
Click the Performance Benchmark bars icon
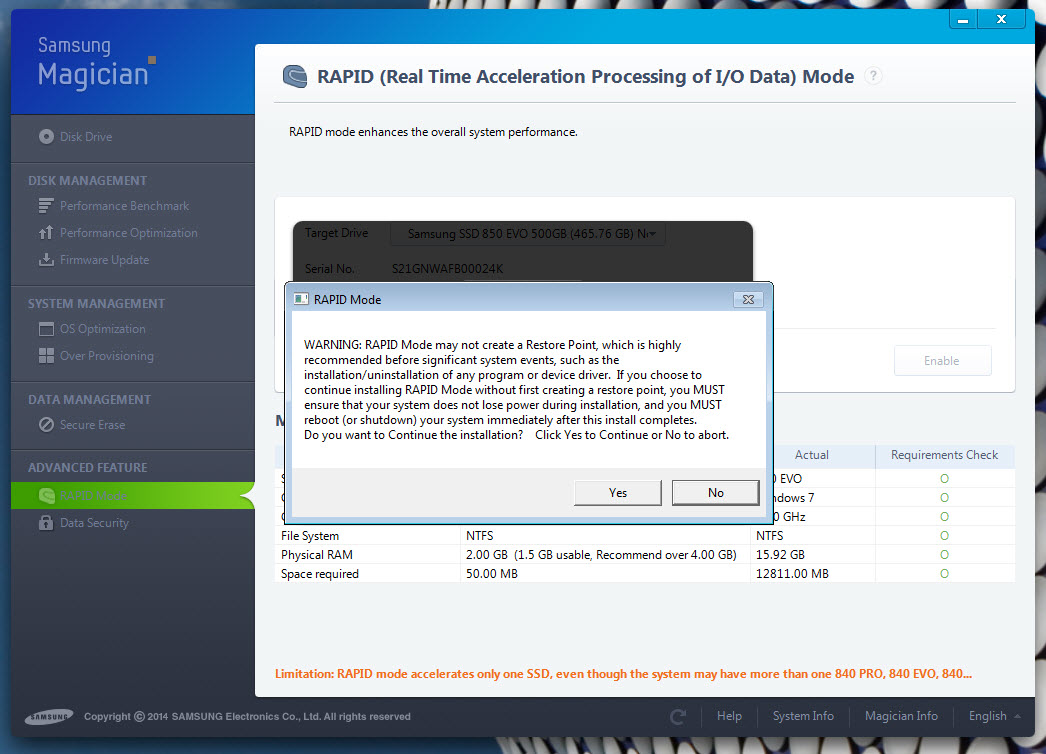coord(46,206)
